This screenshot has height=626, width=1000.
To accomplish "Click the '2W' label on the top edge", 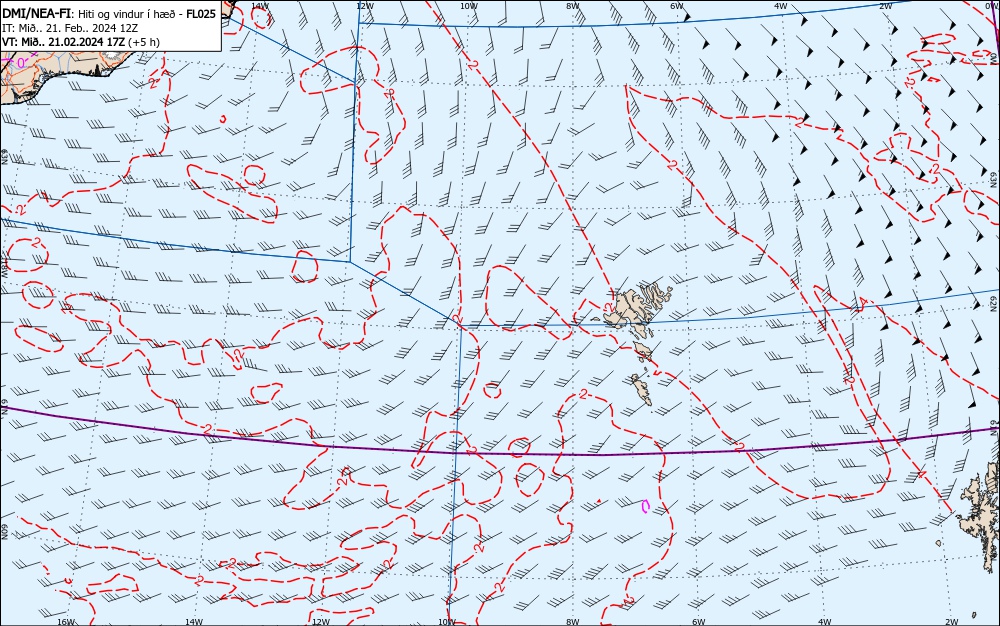I will tap(885, 6).
